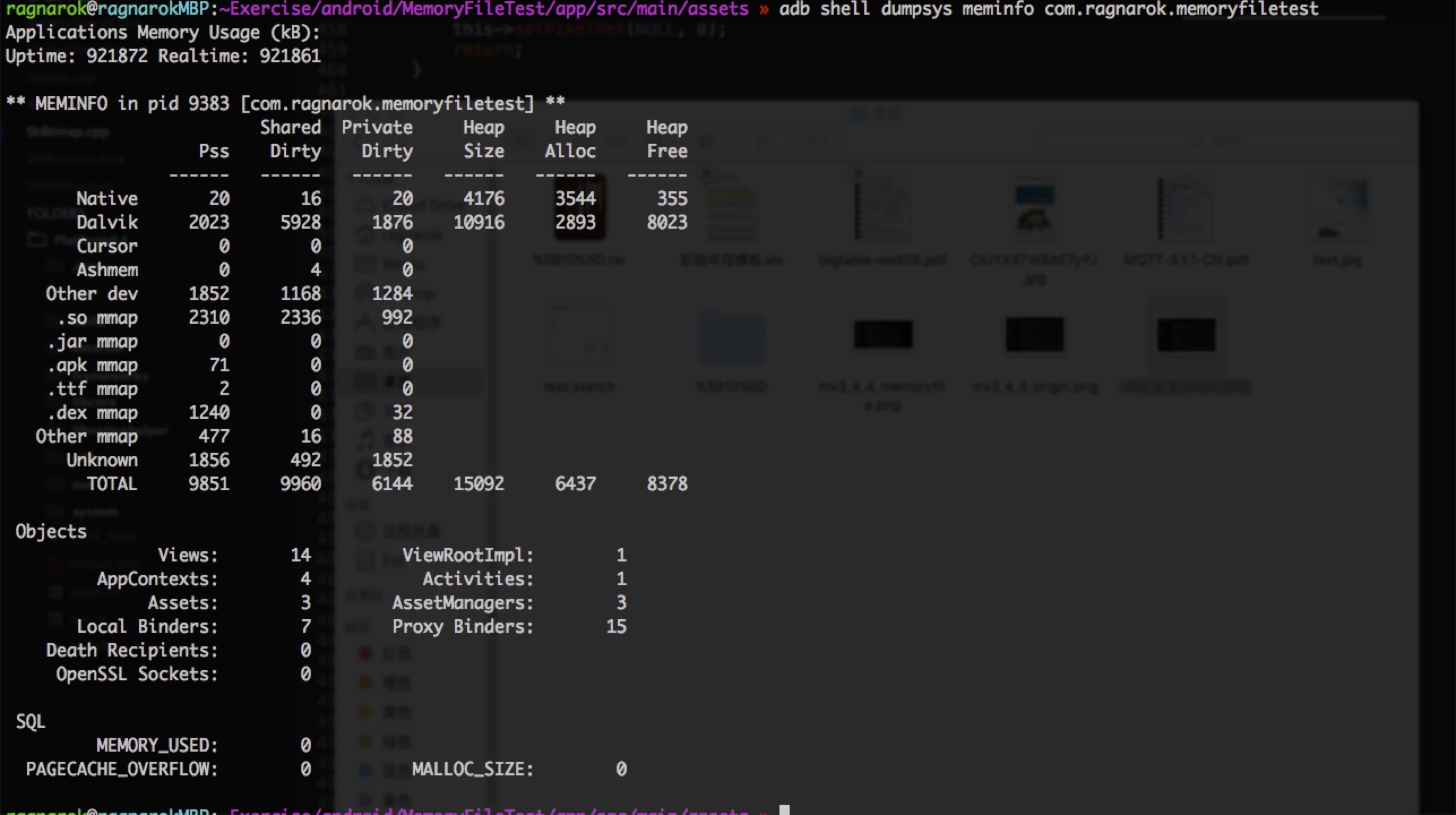The height and width of the screenshot is (815, 1456).
Task: Click the Native heap free value 355
Action: coord(672,199)
